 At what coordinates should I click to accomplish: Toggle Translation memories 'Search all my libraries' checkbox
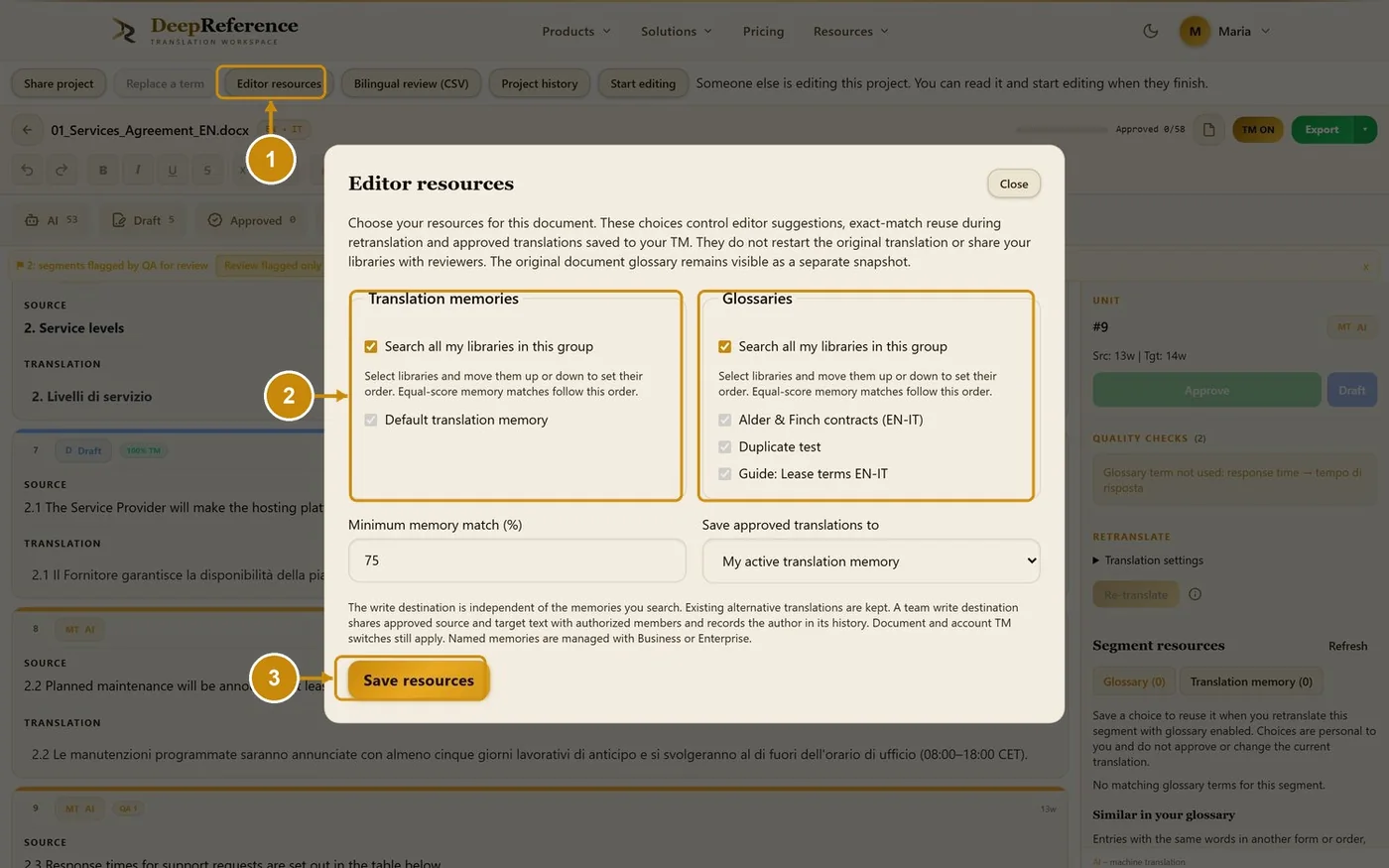click(371, 346)
